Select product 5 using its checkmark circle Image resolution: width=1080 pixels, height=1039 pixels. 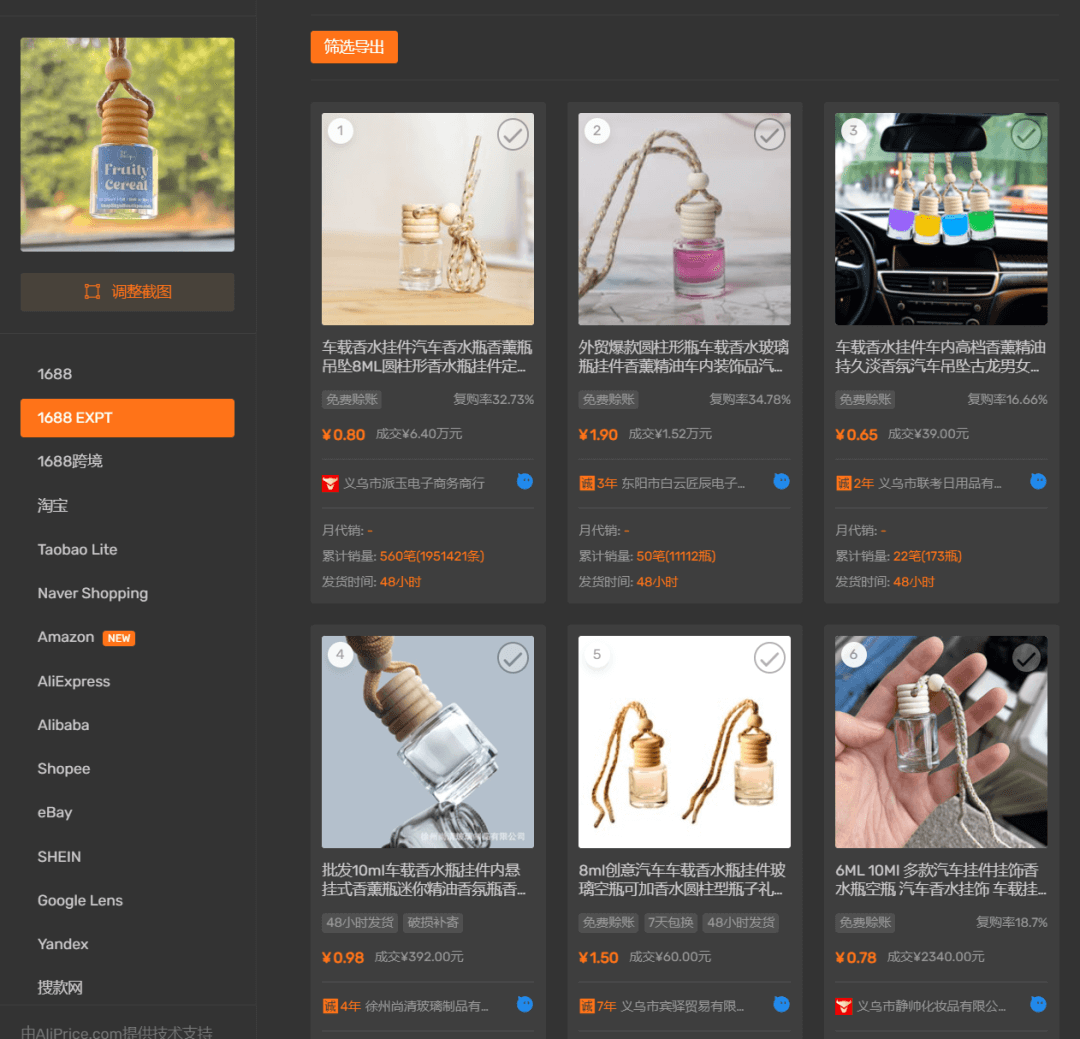pyautogui.click(x=769, y=658)
